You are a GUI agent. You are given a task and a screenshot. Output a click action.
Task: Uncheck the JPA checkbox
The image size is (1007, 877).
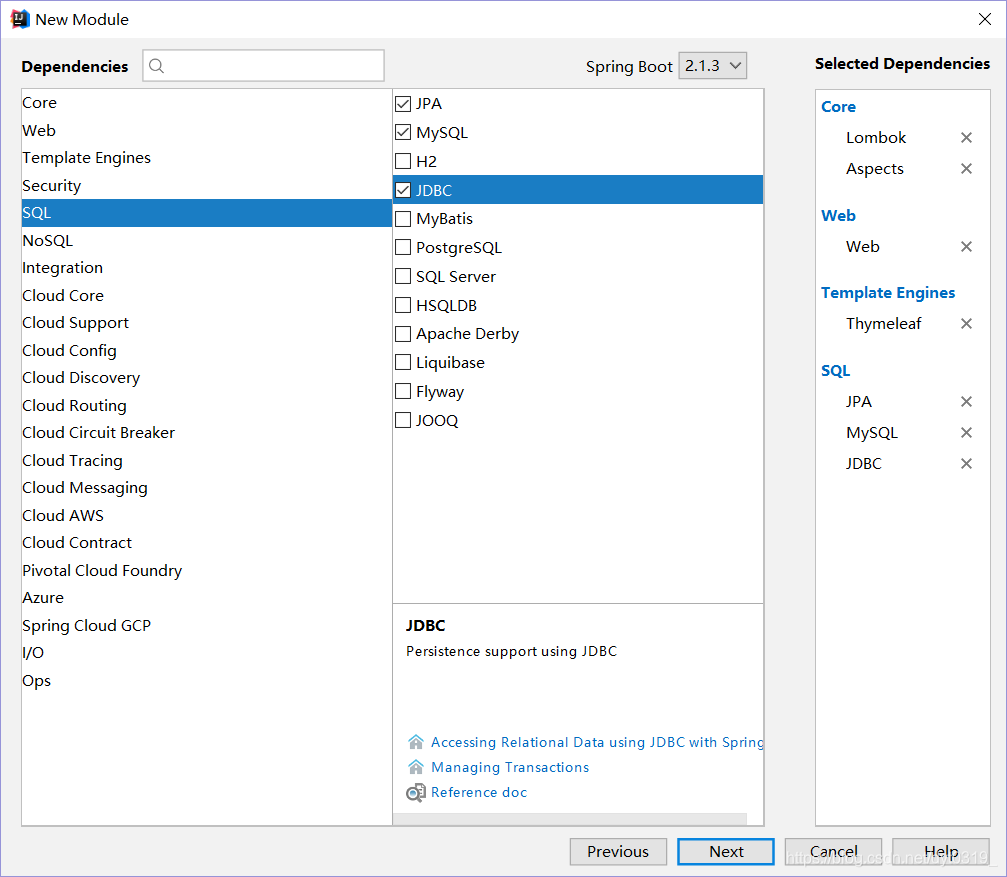click(x=403, y=103)
